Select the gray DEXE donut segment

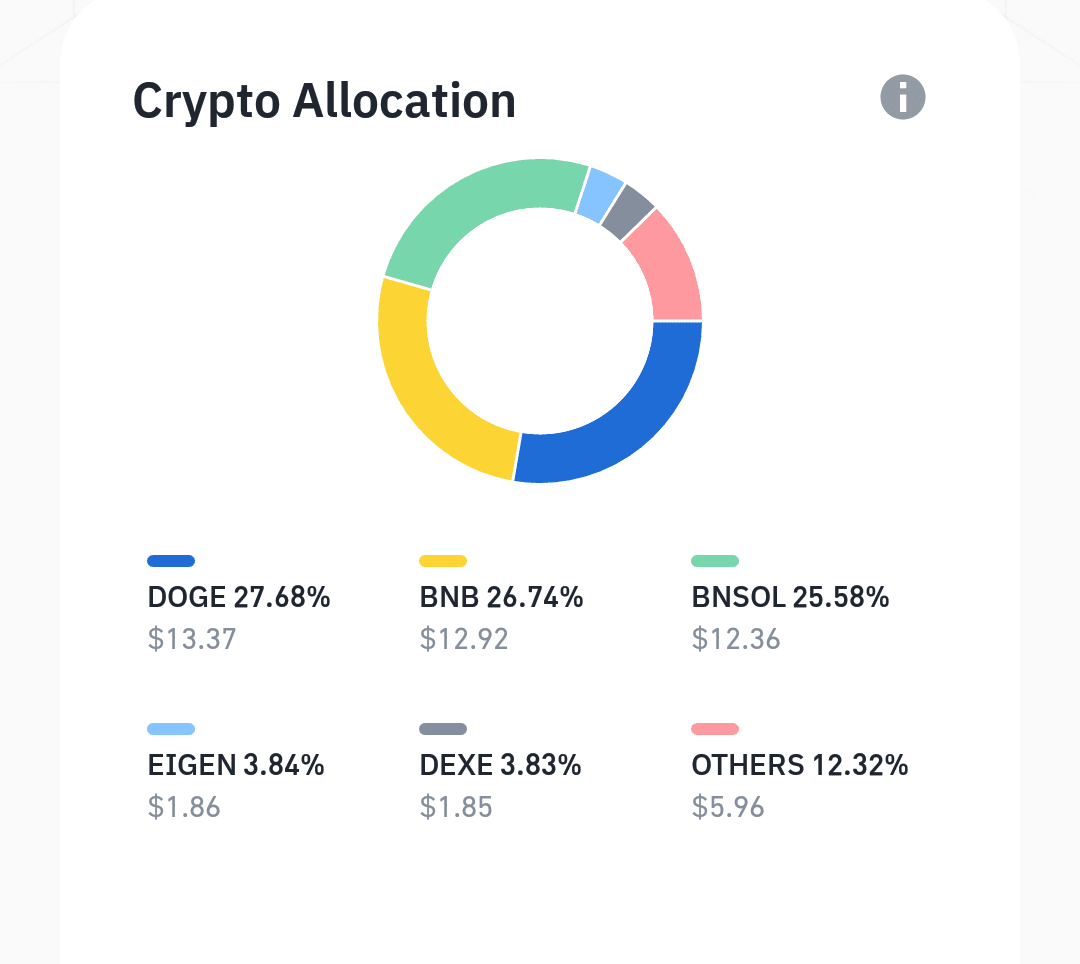628,212
